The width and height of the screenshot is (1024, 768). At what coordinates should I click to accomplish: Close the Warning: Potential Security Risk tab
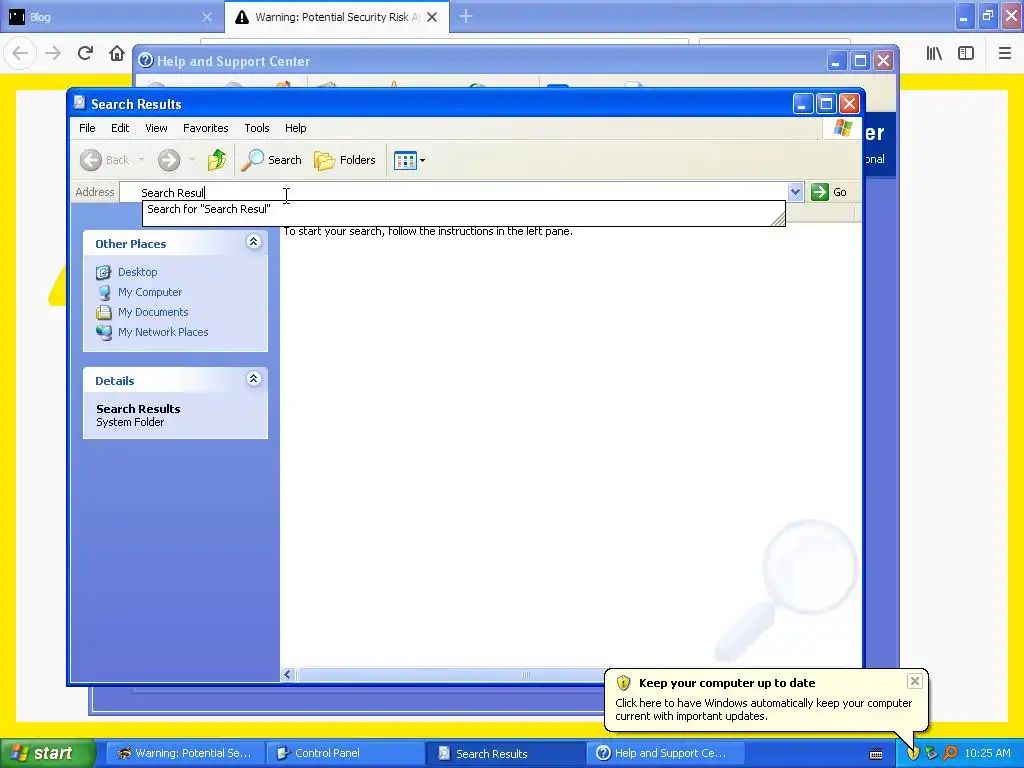pos(432,17)
